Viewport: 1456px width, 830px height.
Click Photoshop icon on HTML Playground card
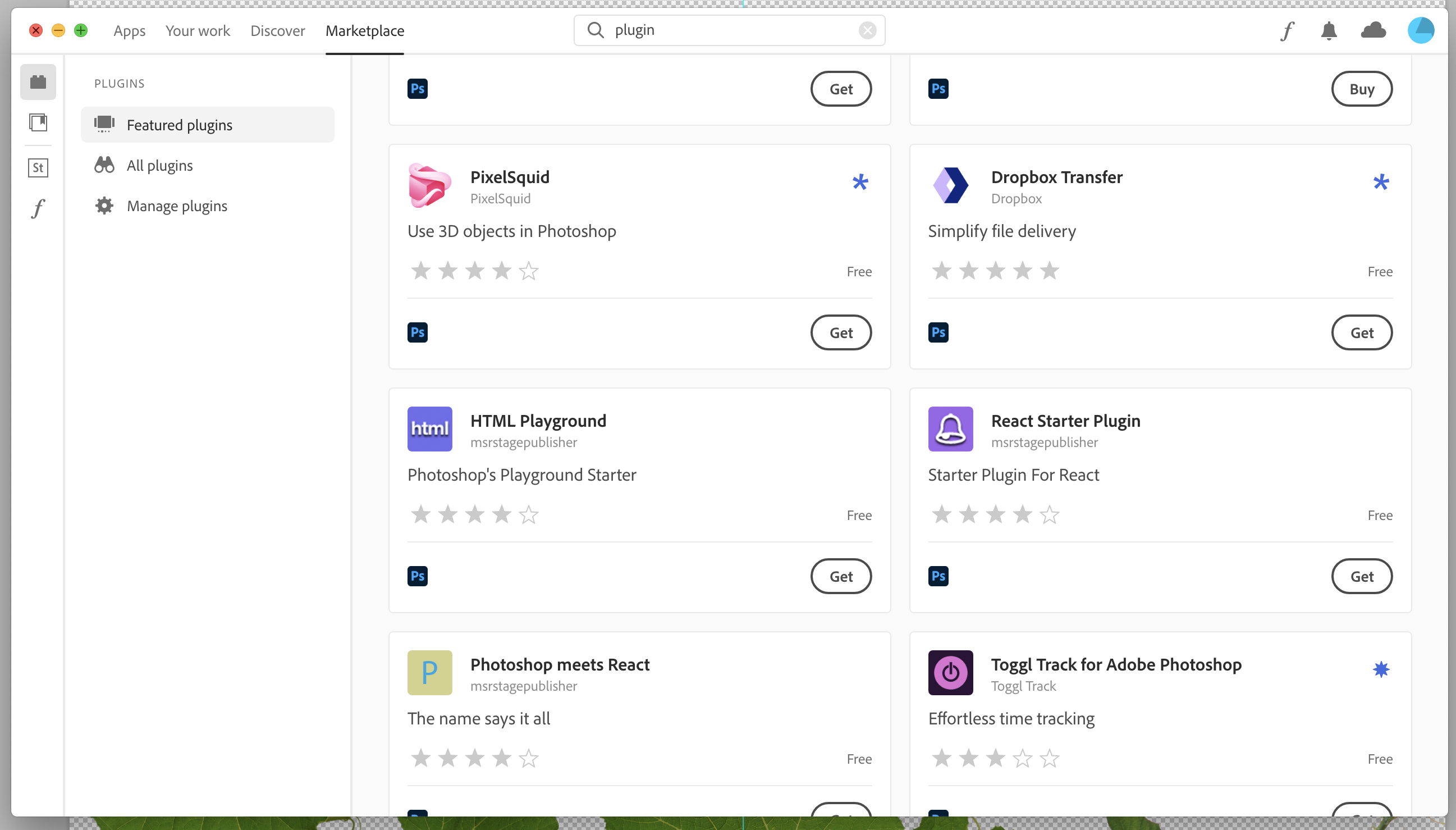click(418, 576)
